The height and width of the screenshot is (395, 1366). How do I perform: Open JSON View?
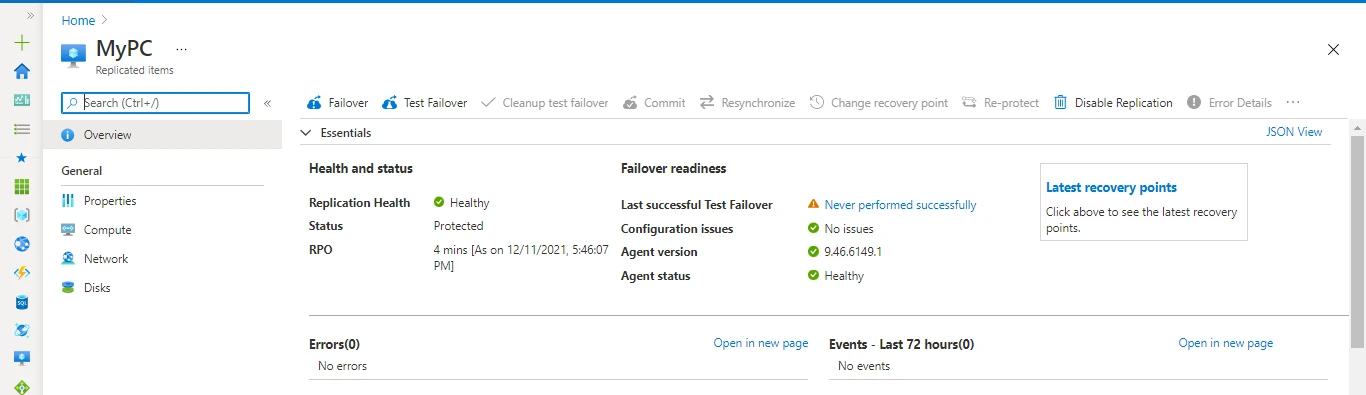coord(1294,132)
